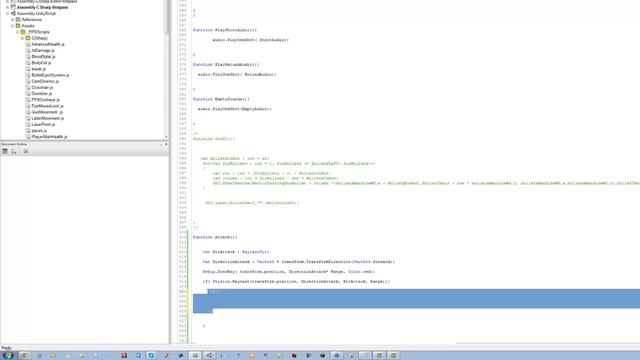Image resolution: width=640 pixels, height=360 pixels.
Task: Select BodyCol.js script
Action: click(41, 63)
